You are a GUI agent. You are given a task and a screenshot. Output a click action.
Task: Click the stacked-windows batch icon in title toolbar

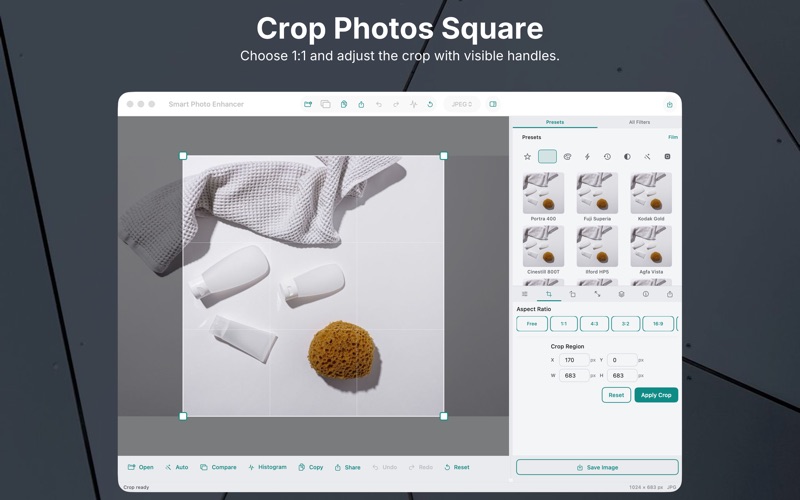coord(326,104)
